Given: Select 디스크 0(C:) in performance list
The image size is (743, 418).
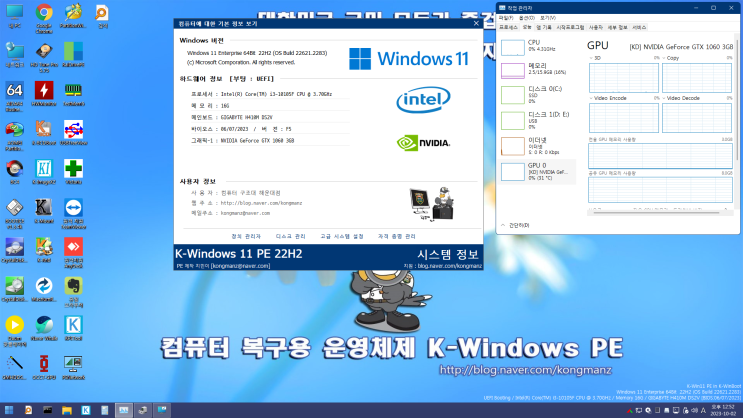Looking at the screenshot, I should [538, 95].
